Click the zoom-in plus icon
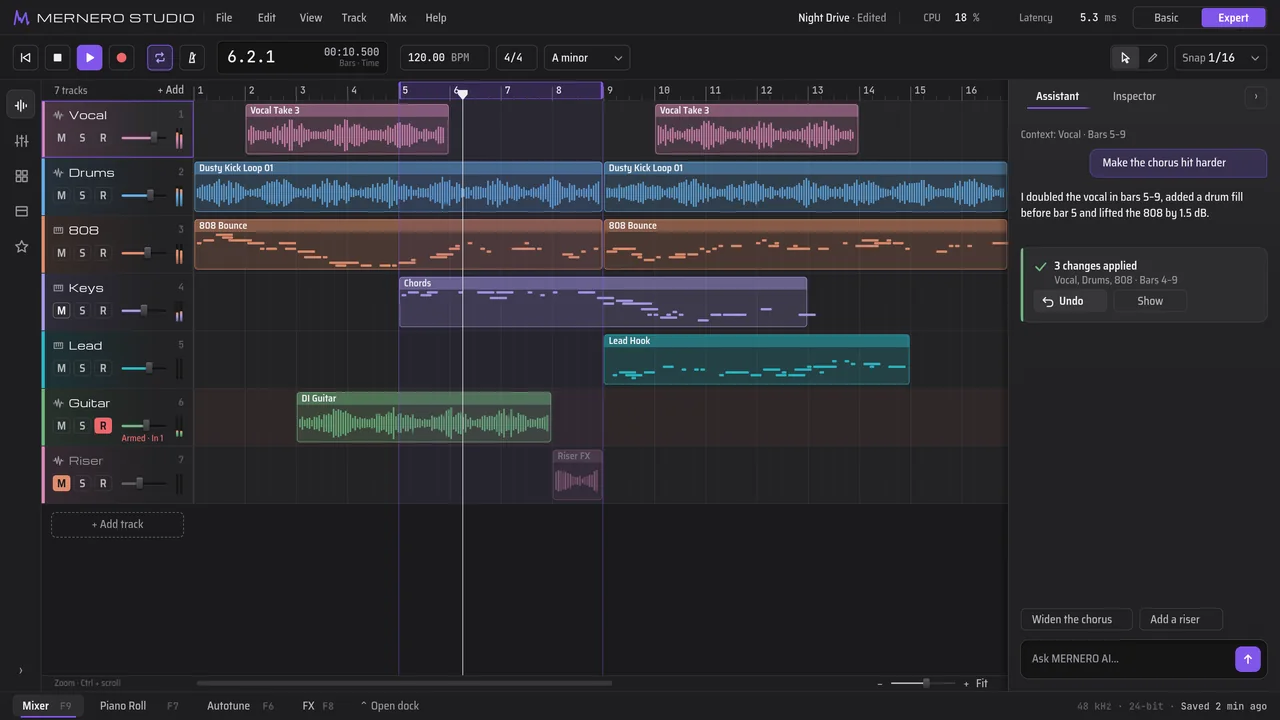 click(966, 684)
